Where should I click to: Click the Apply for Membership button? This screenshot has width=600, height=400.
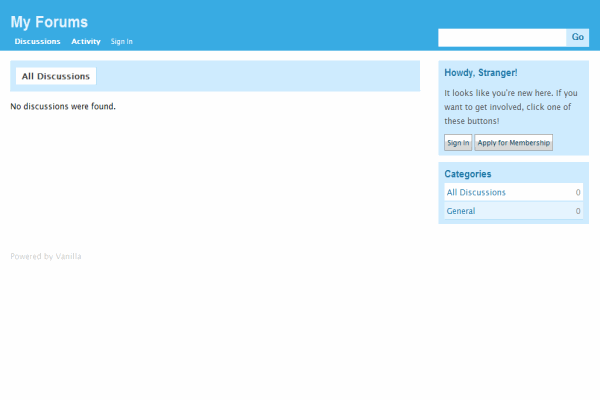tap(513, 143)
